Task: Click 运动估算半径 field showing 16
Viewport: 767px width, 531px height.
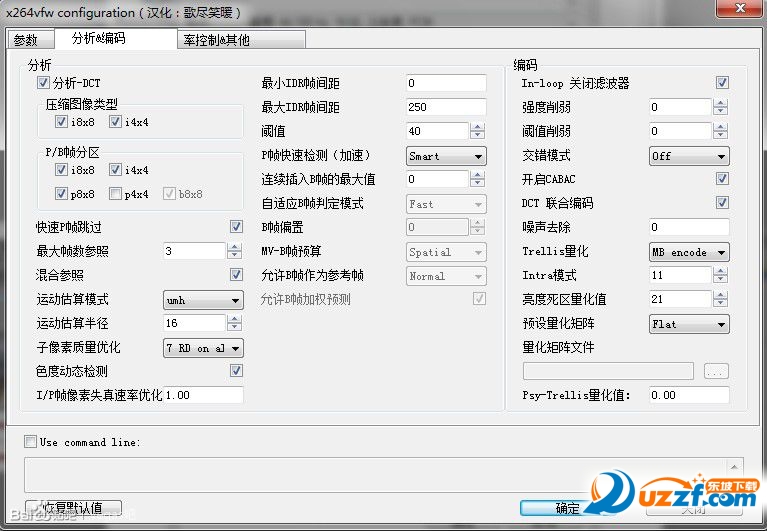Action: (195, 323)
